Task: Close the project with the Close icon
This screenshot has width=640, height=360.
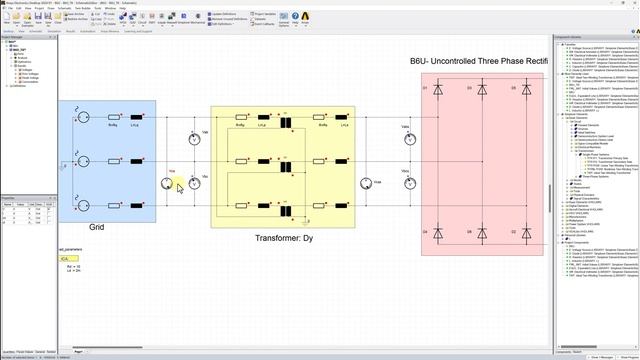Action: pos(58,18)
